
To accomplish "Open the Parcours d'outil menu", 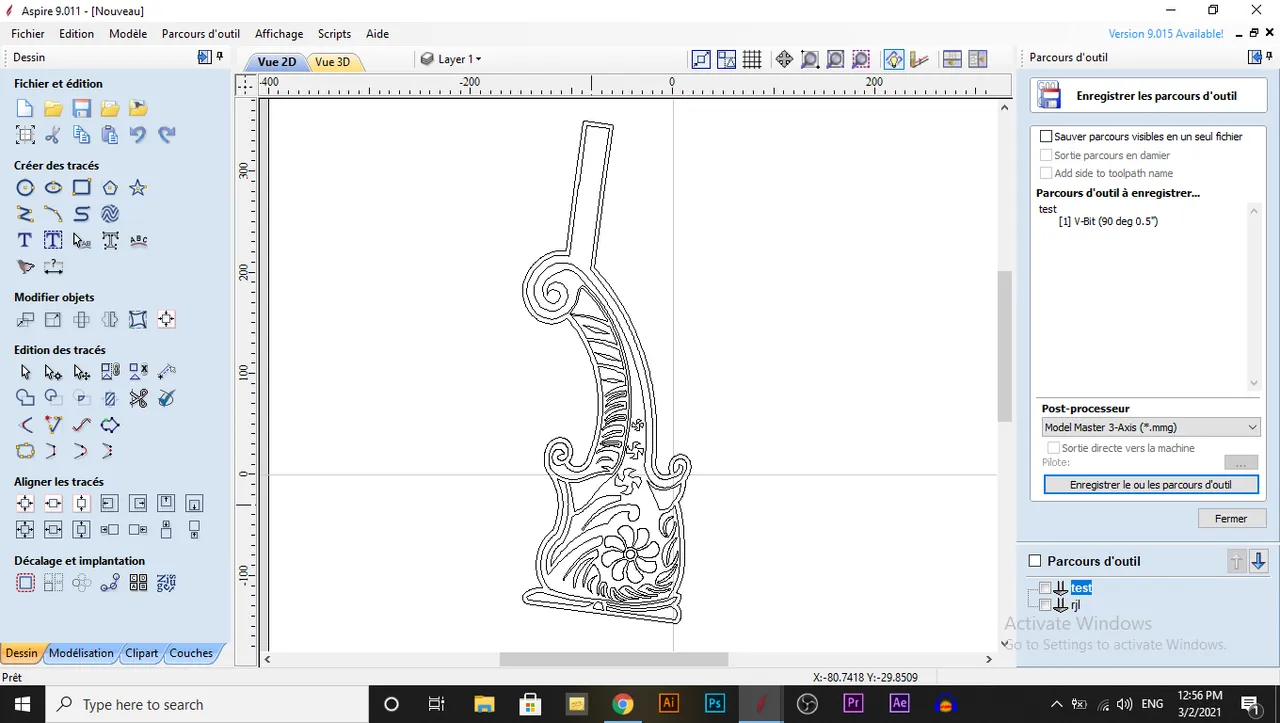I will click(x=201, y=33).
